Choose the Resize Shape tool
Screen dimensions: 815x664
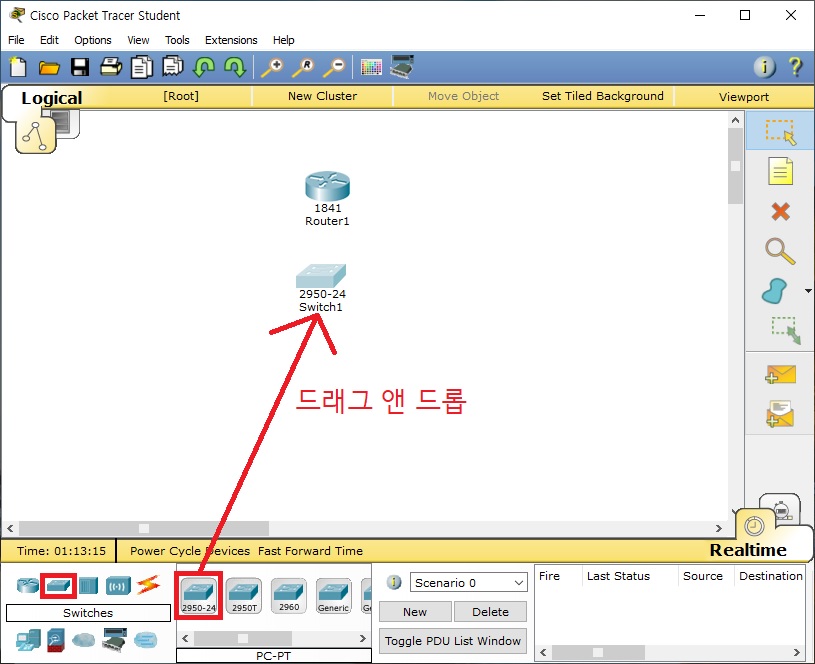click(x=786, y=331)
